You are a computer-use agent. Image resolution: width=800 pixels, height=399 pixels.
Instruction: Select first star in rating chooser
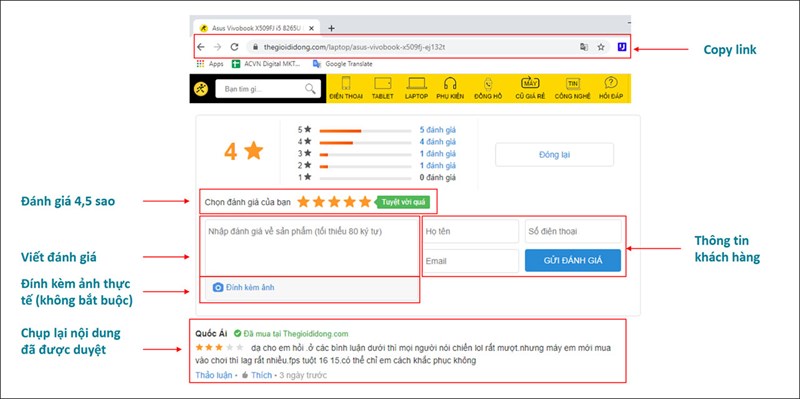304,202
